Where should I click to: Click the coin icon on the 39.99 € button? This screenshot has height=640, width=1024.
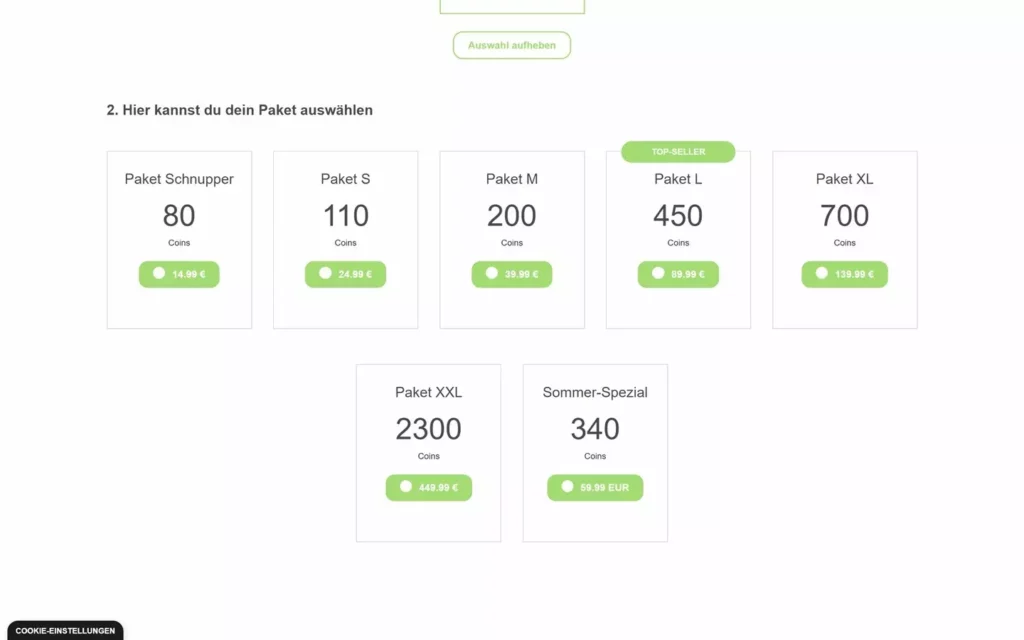click(491, 273)
